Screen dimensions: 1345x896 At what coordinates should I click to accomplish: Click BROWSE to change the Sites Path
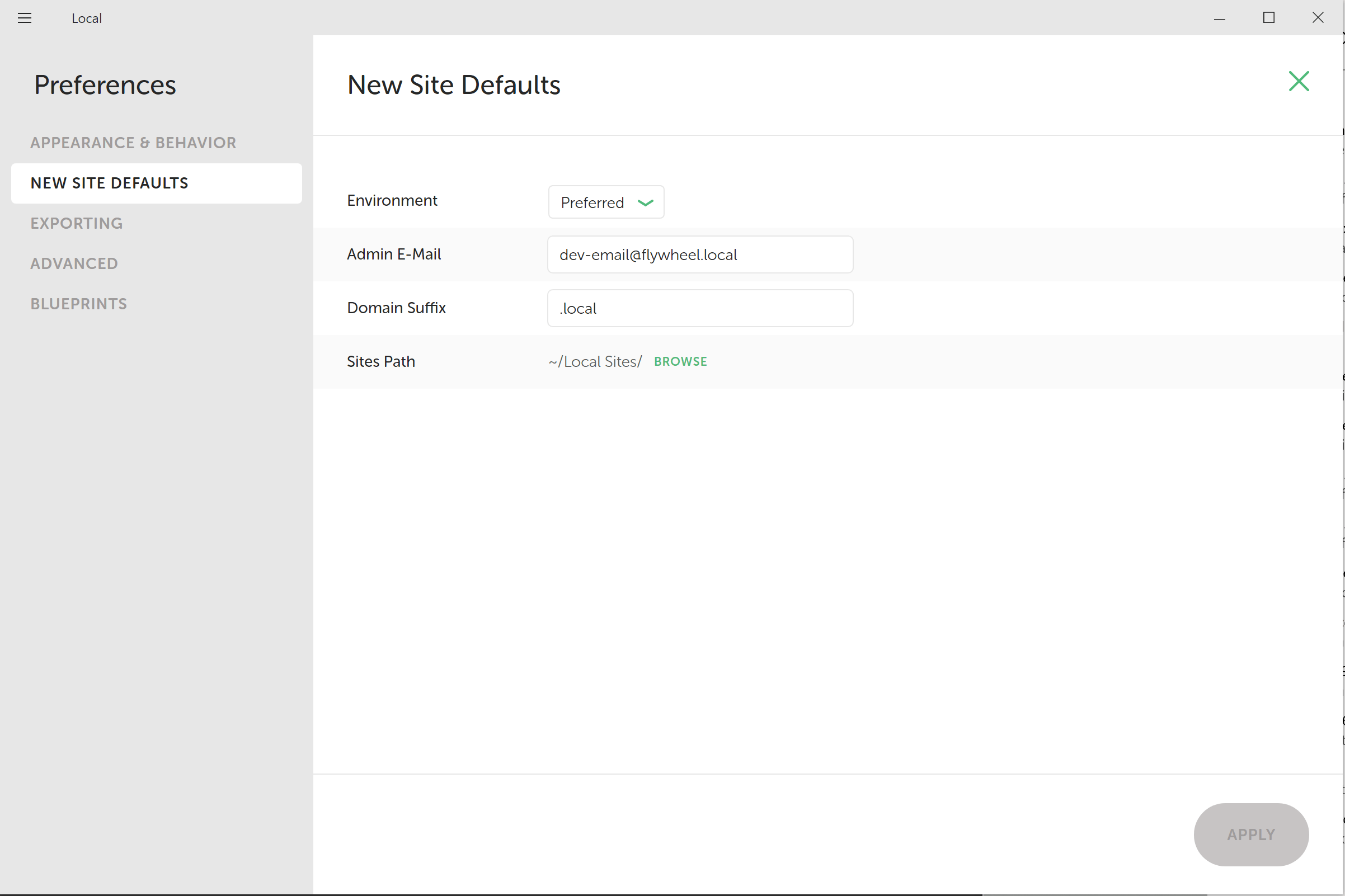[x=680, y=361]
